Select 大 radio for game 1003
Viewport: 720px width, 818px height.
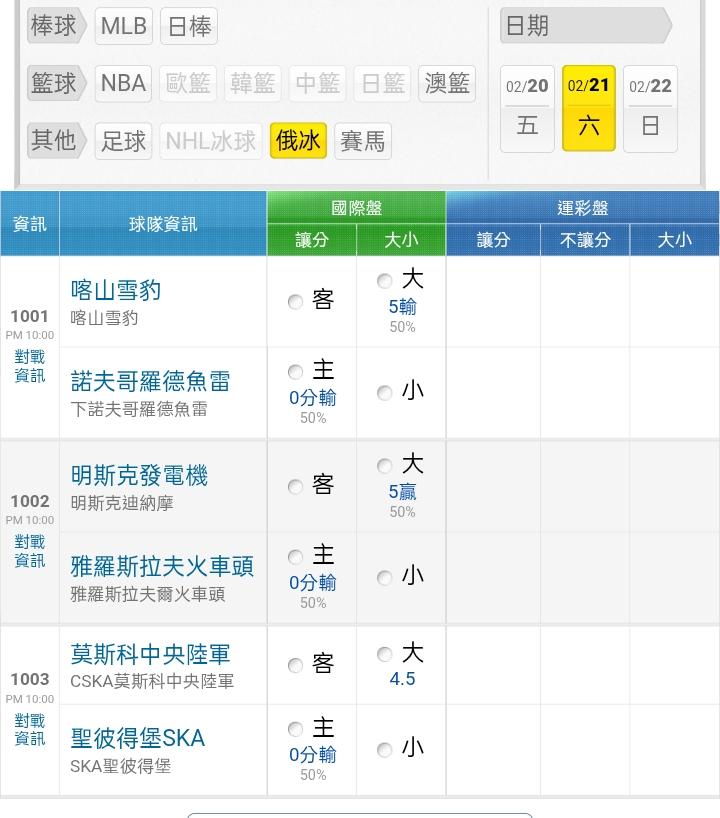click(385, 654)
